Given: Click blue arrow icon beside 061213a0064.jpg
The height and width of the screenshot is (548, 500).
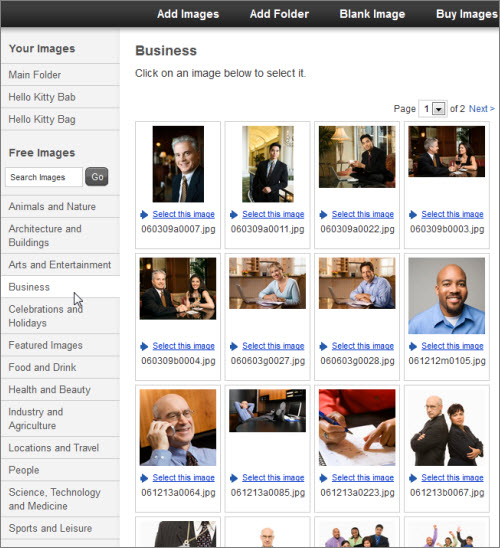Looking at the screenshot, I should click(144, 478).
